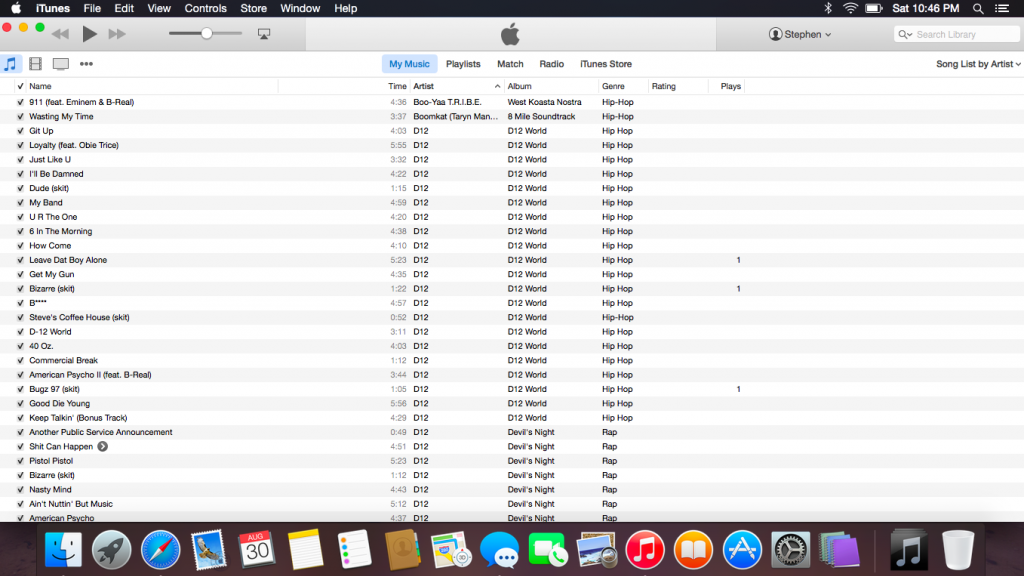Open the File menu
This screenshot has height=576, width=1024.
click(x=92, y=8)
